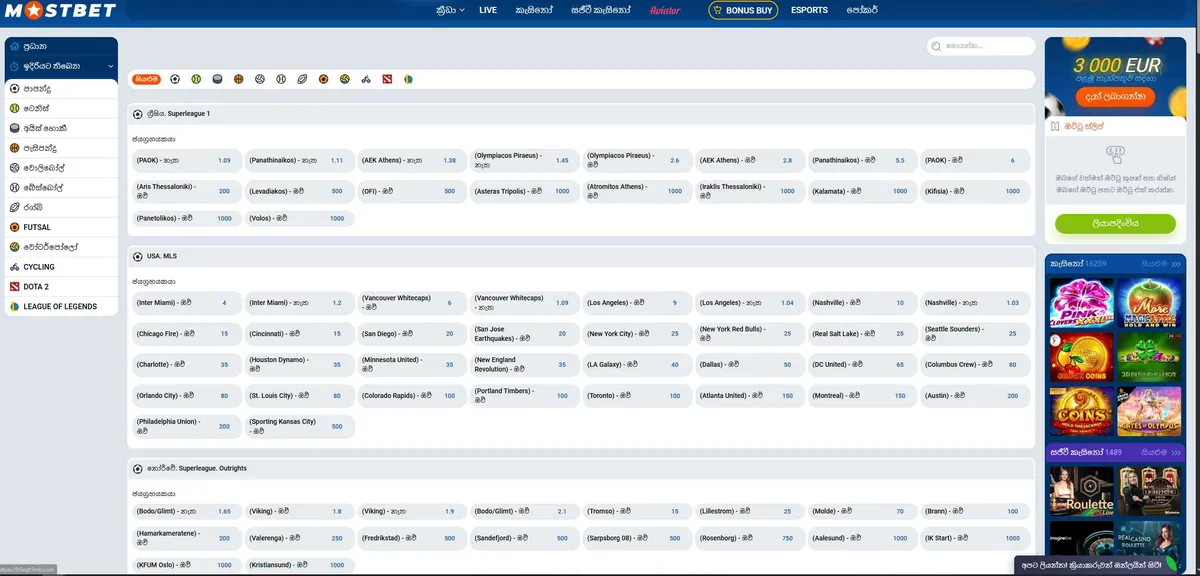The width and height of the screenshot is (1200, 576).
Task: Click football icon beside USA. MLS header
Action: click(x=138, y=256)
